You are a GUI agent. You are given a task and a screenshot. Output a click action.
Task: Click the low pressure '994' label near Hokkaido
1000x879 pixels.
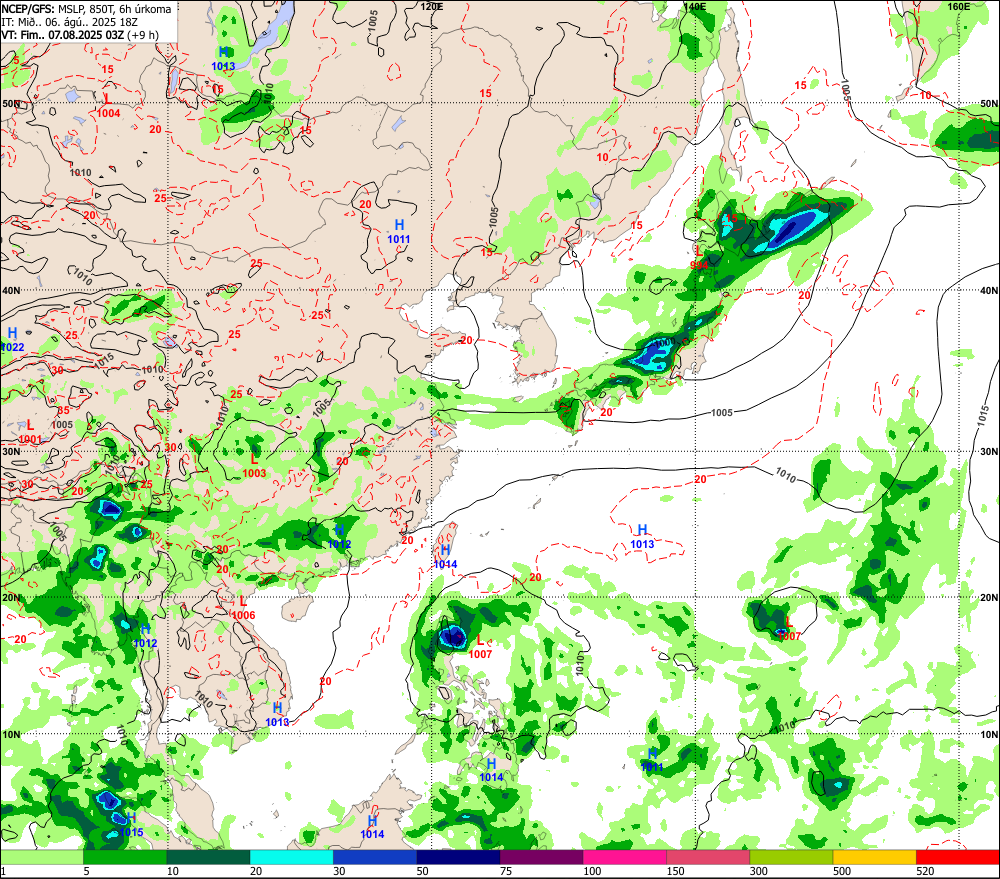coord(699,265)
